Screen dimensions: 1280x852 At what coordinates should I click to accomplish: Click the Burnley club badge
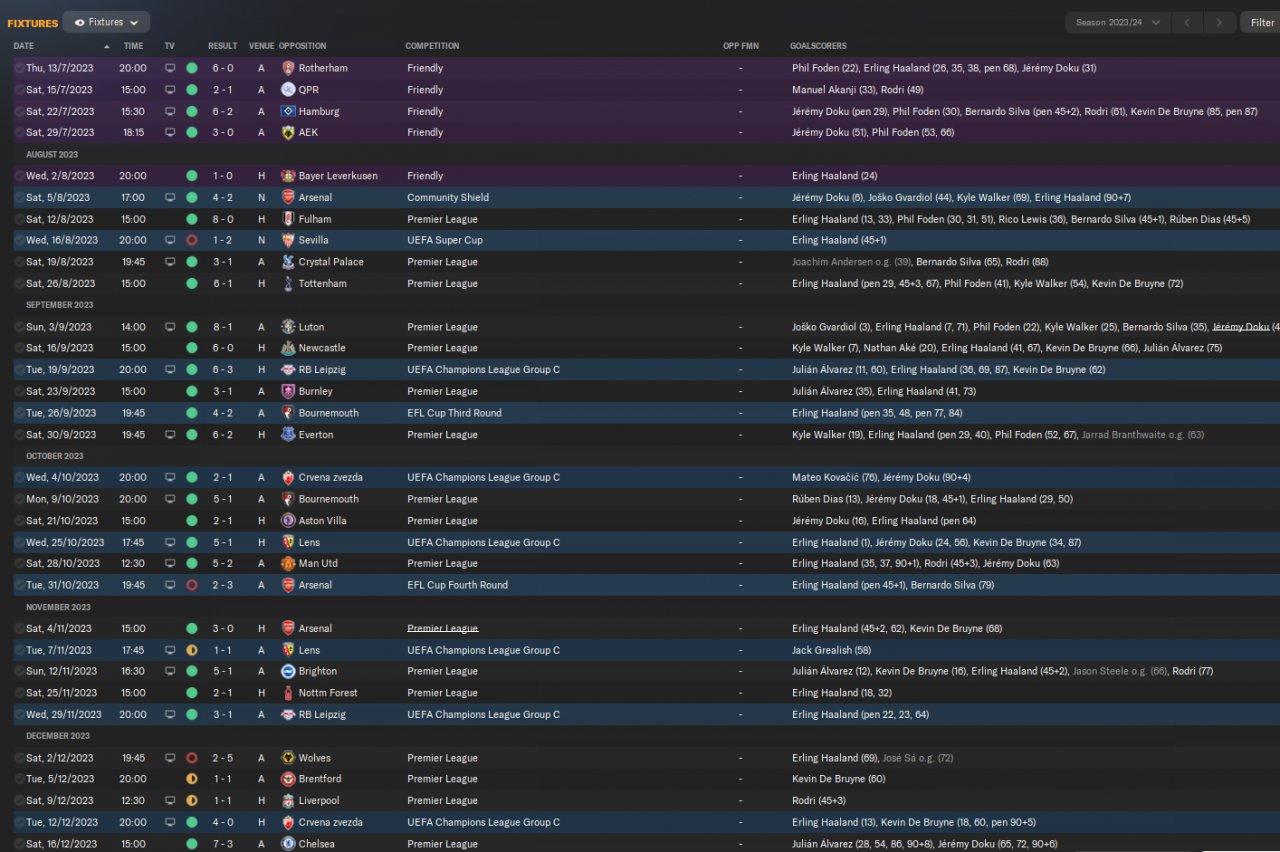tap(288, 391)
